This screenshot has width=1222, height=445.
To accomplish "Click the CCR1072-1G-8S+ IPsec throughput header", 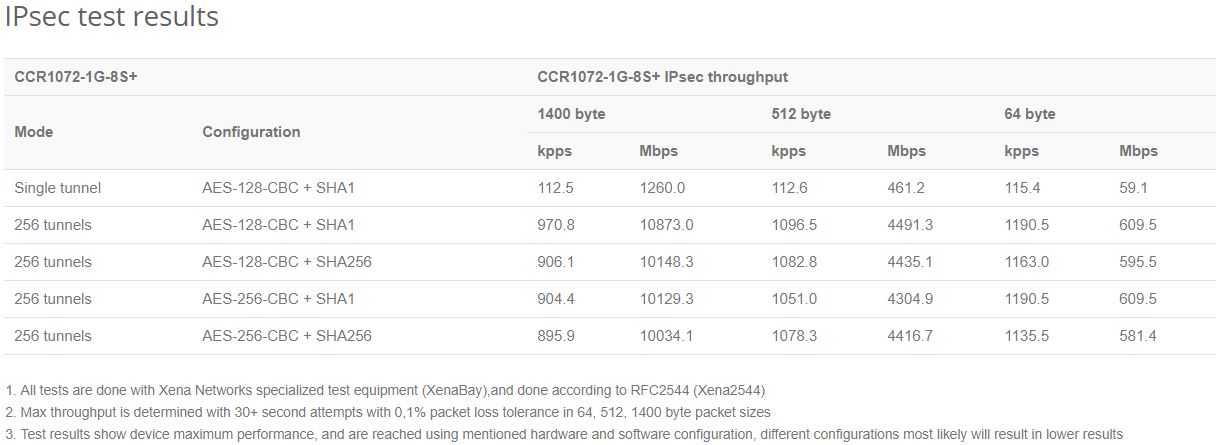I will 662,77.
